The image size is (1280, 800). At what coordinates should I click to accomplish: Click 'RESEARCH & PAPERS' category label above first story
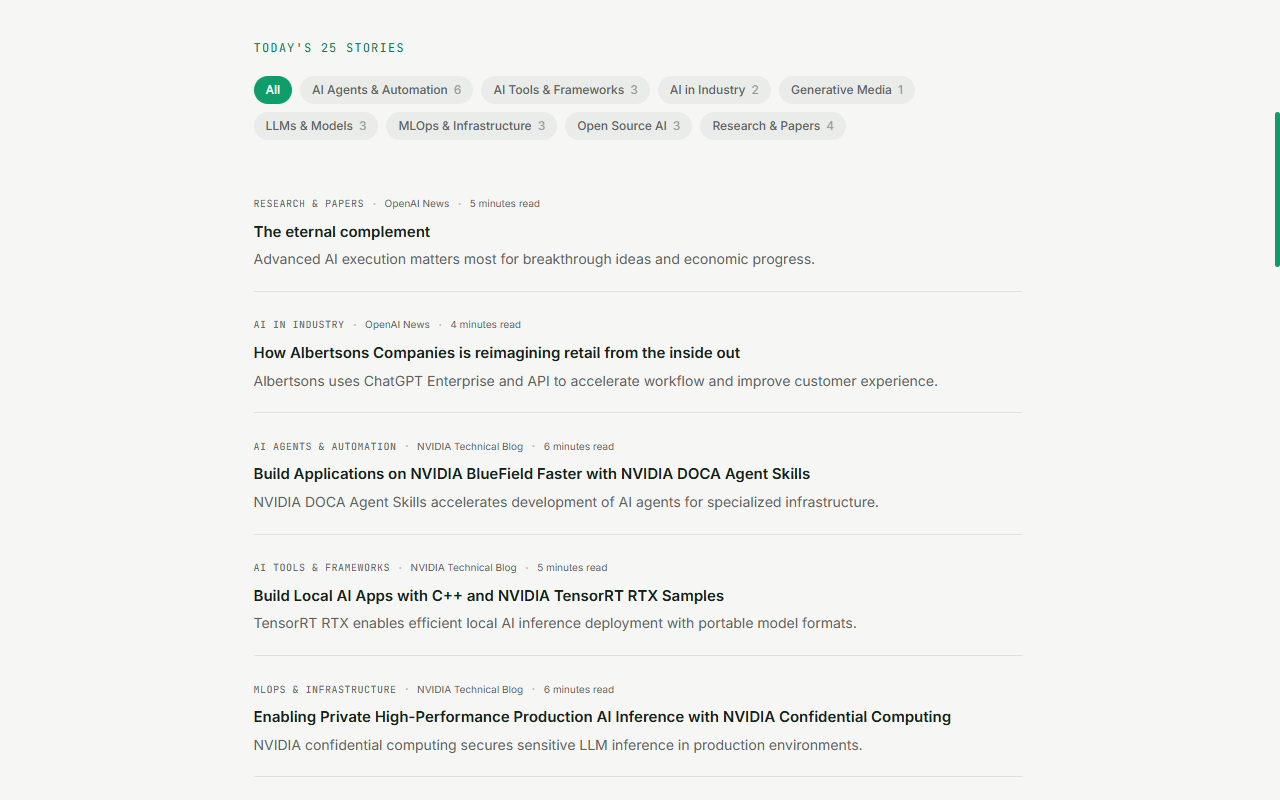pos(309,204)
